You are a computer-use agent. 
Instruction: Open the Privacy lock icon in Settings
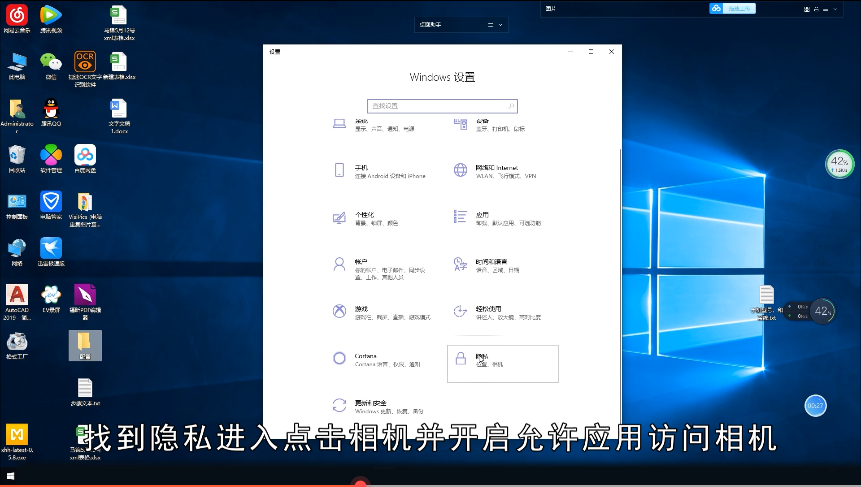click(461, 359)
